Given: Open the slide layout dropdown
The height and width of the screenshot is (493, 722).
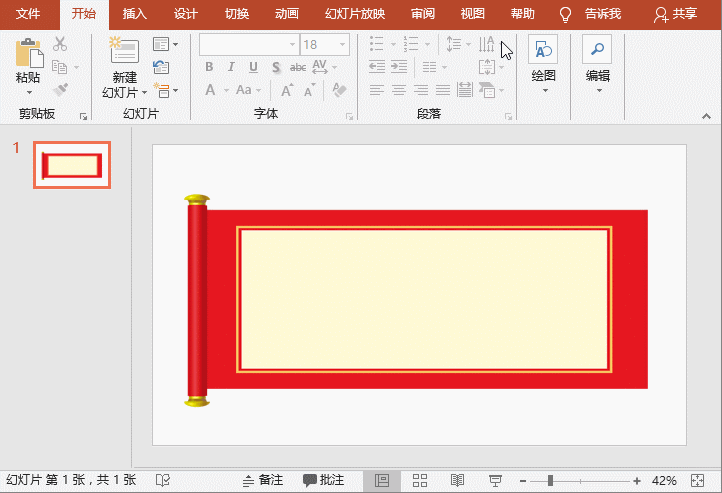Looking at the screenshot, I should pyautogui.click(x=165, y=45).
